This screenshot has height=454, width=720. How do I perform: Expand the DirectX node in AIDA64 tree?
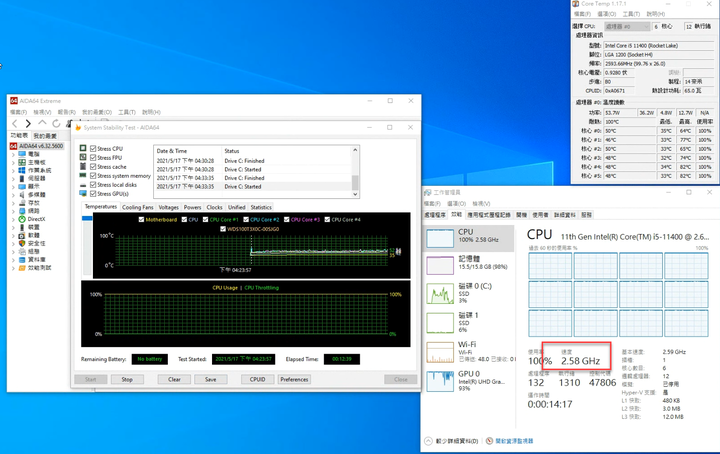(13, 219)
